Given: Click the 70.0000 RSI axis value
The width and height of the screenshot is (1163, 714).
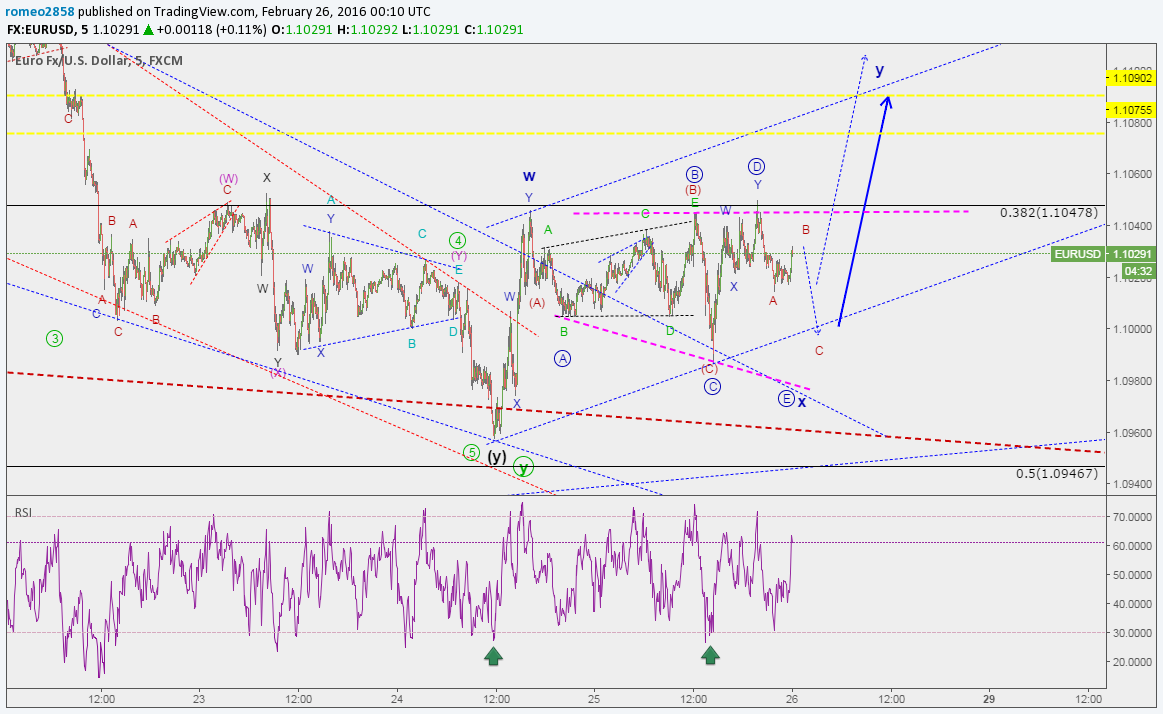Looking at the screenshot, I should click(x=1132, y=517).
